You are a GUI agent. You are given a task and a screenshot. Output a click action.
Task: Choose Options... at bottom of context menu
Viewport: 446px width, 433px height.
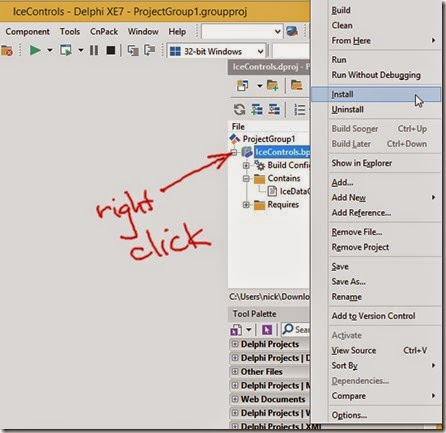[x=376, y=415]
